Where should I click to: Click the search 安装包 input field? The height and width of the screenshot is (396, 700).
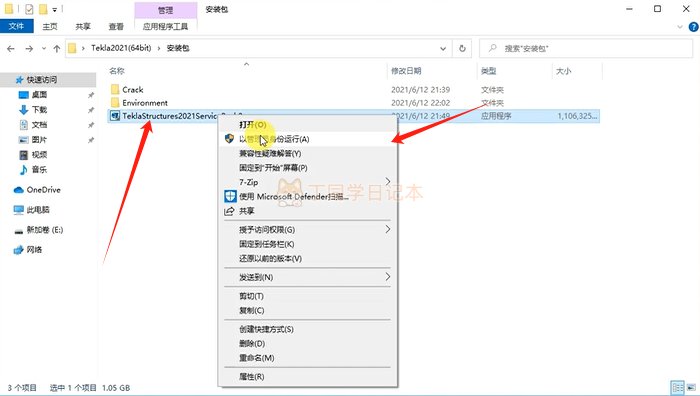586,48
